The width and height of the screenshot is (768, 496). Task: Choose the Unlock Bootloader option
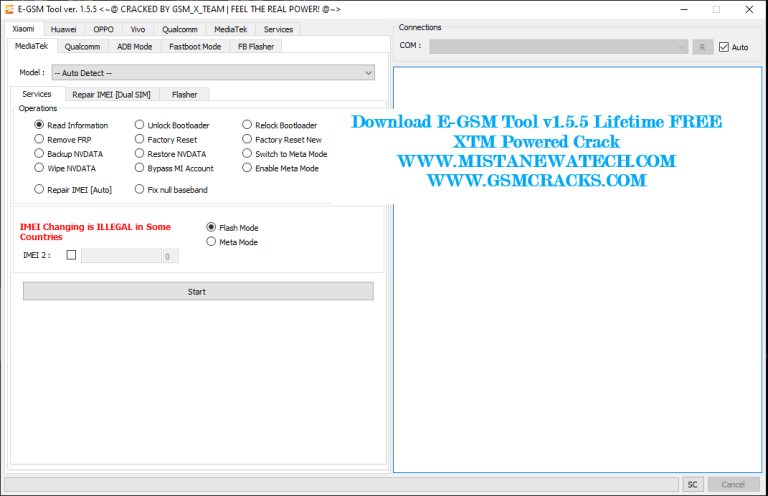click(x=140, y=125)
